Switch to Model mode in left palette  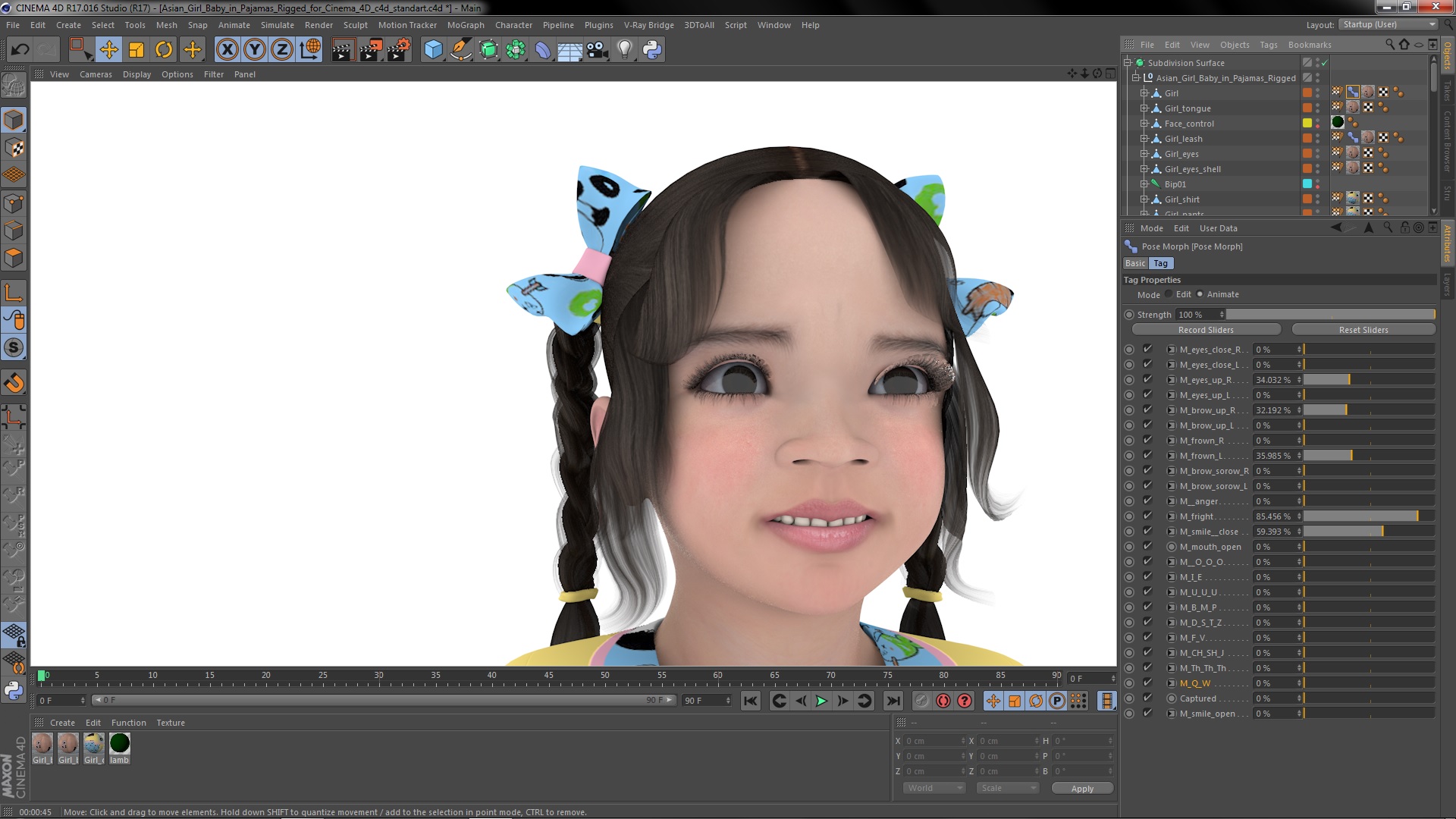pos(14,120)
